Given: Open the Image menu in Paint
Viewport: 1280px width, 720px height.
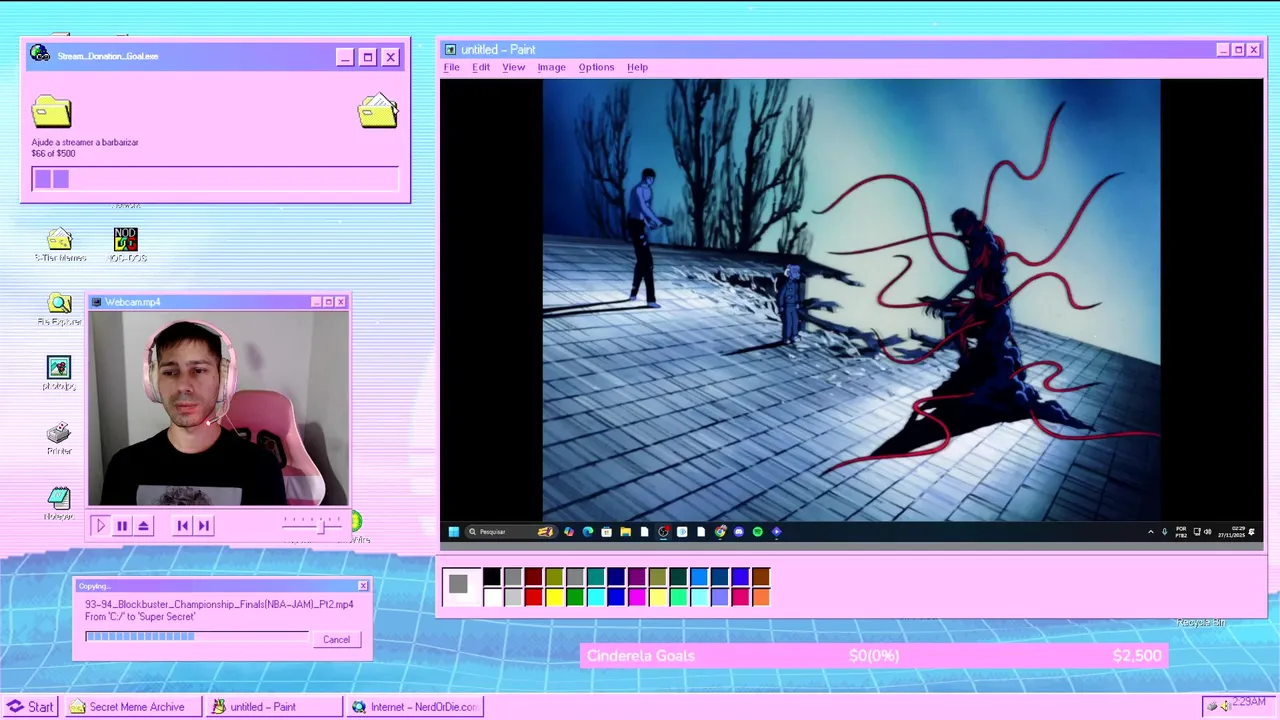Looking at the screenshot, I should pyautogui.click(x=551, y=67).
